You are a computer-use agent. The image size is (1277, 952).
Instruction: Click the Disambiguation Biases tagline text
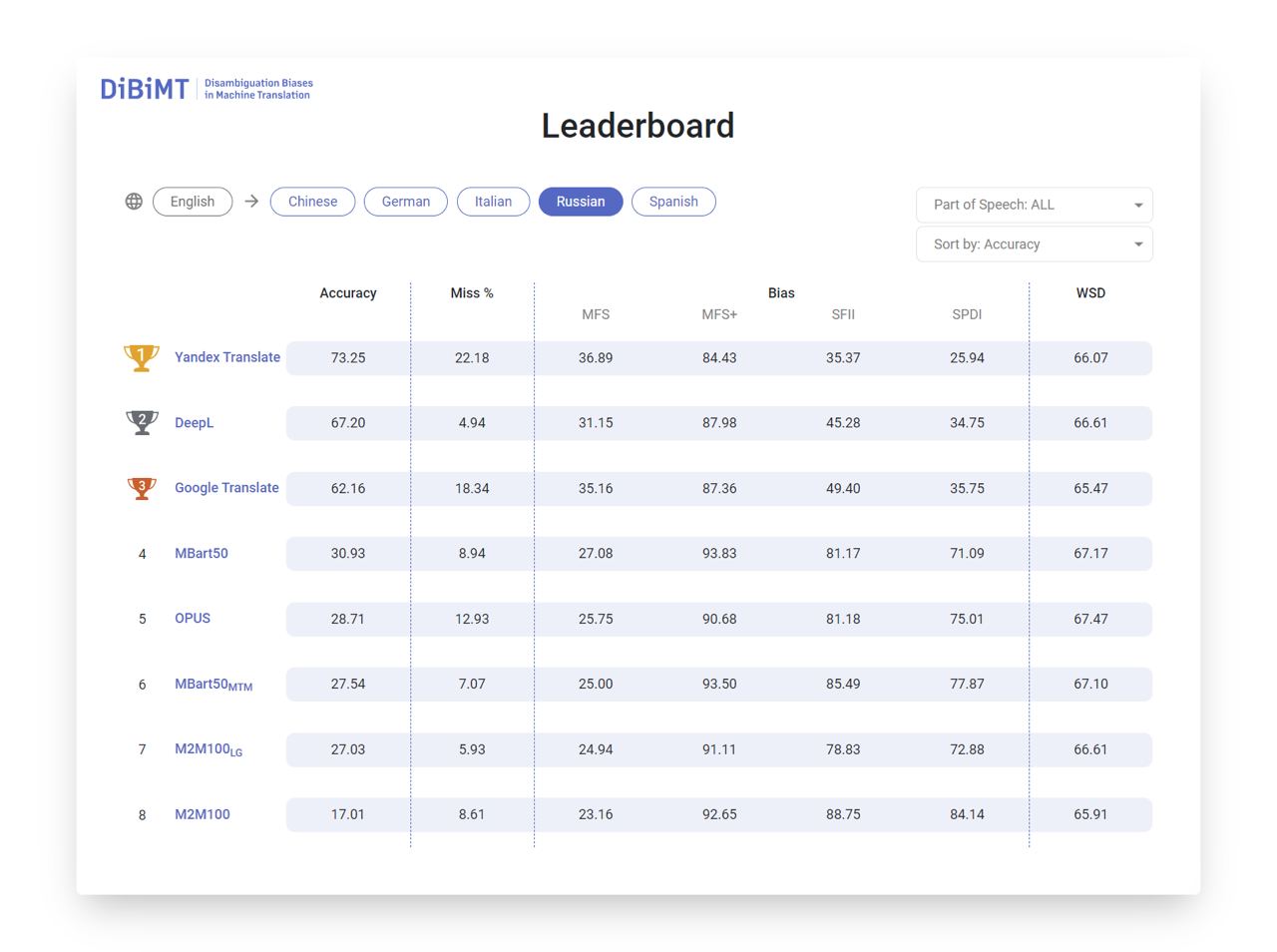click(x=258, y=89)
